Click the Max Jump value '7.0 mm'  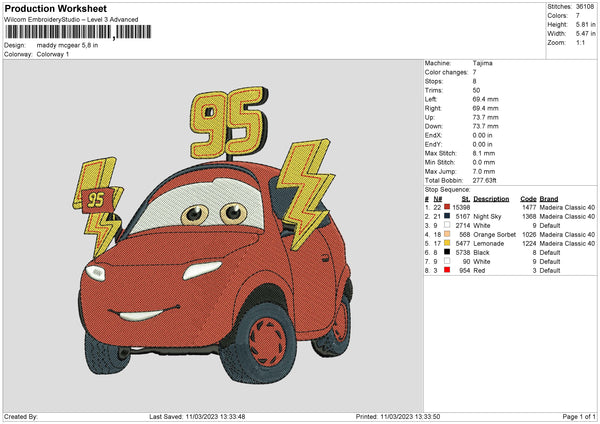pyautogui.click(x=484, y=171)
